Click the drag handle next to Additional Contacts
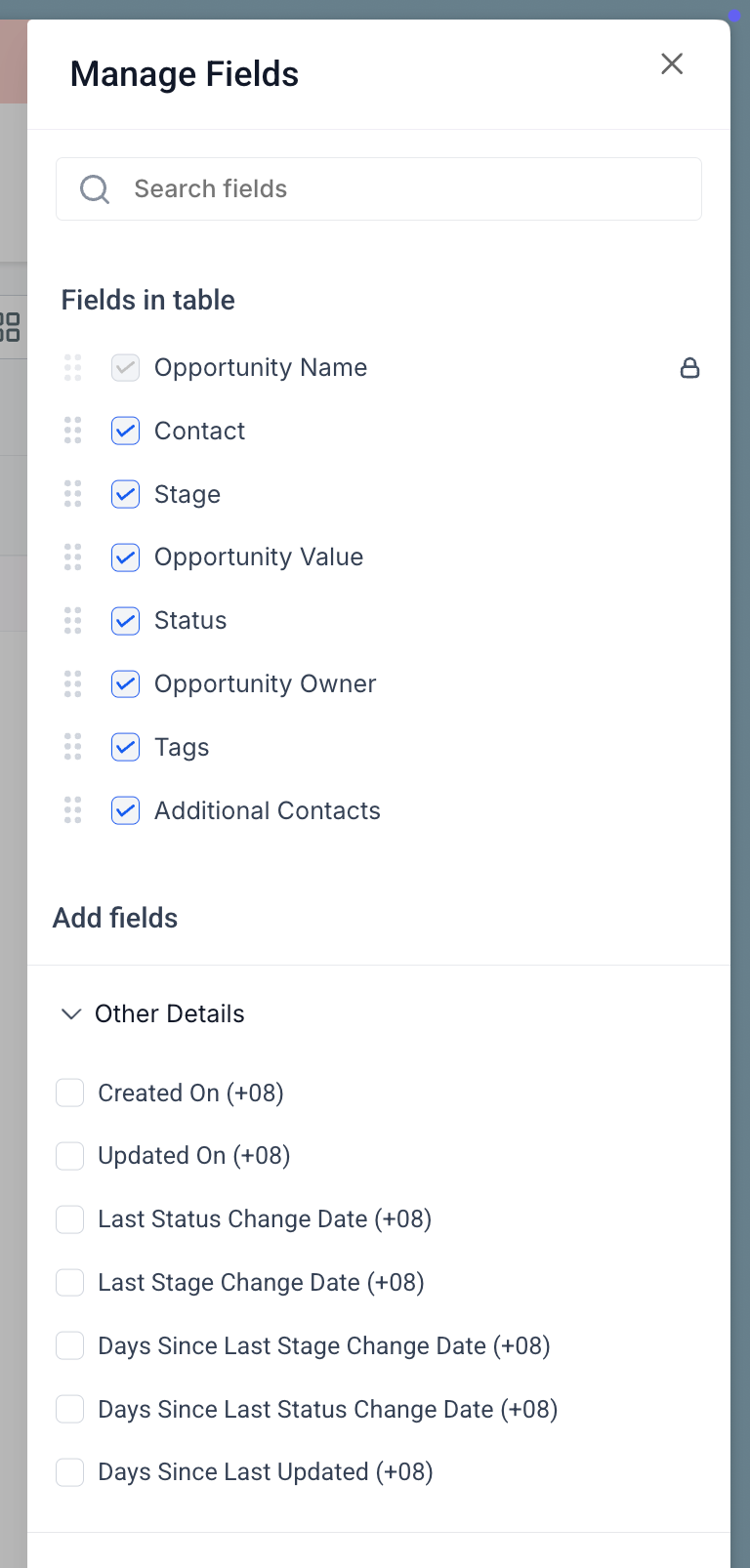750x1568 pixels. point(71,809)
